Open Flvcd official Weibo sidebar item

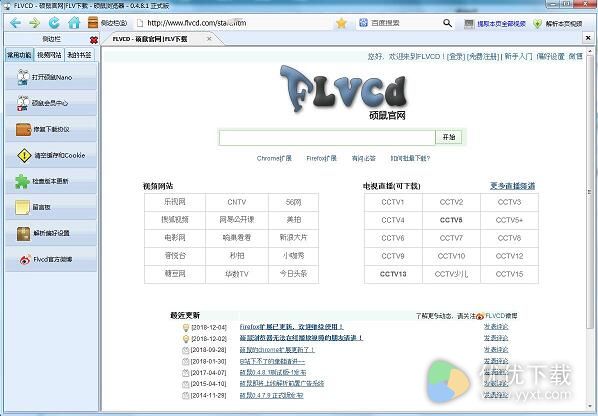coord(51,259)
